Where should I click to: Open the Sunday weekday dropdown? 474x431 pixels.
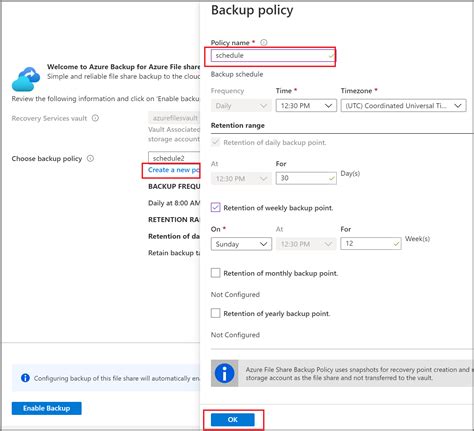pos(241,244)
